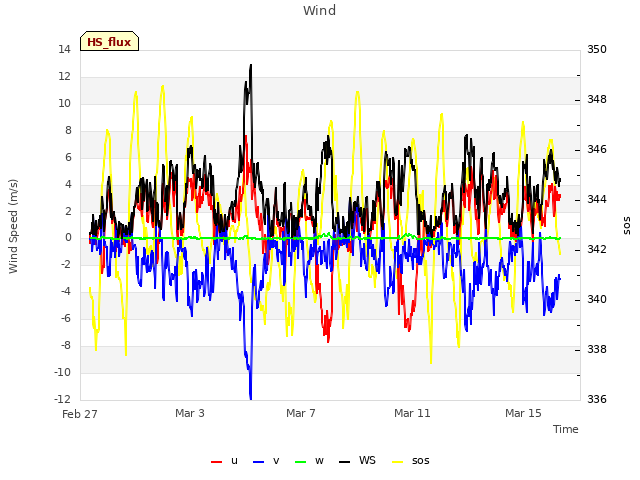
Task: Click the Feb 27 date tick
Action: [x=80, y=414]
